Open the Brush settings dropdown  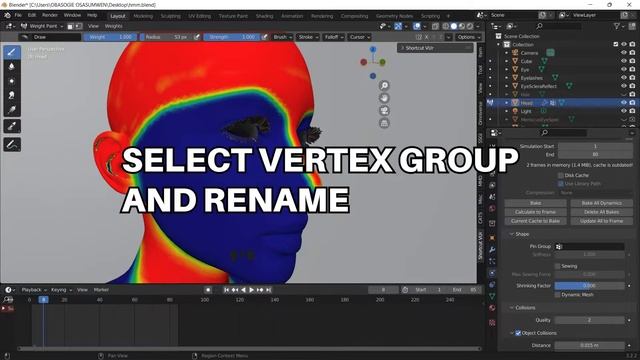coord(282,37)
